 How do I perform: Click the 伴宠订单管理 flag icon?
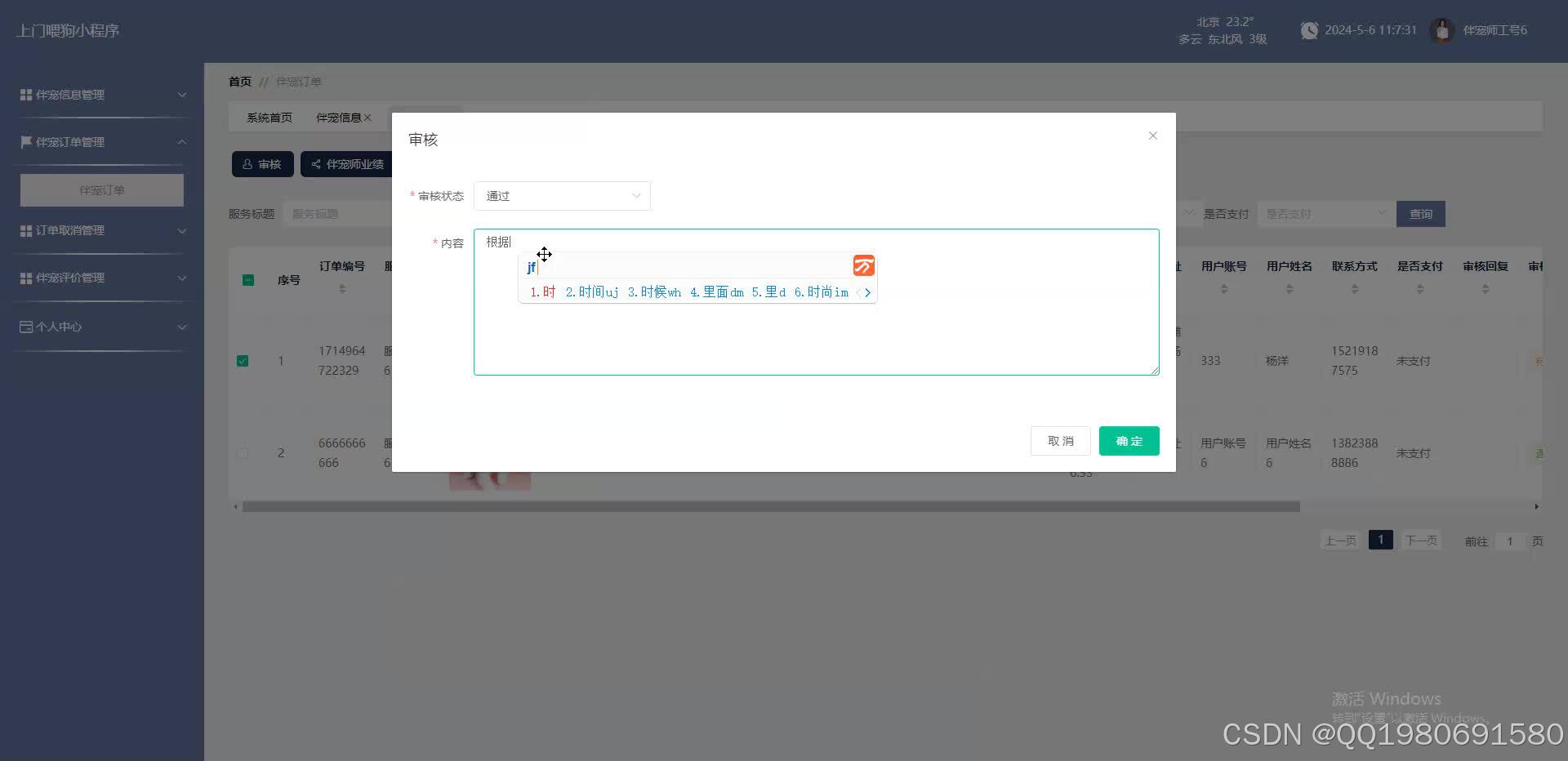25,142
